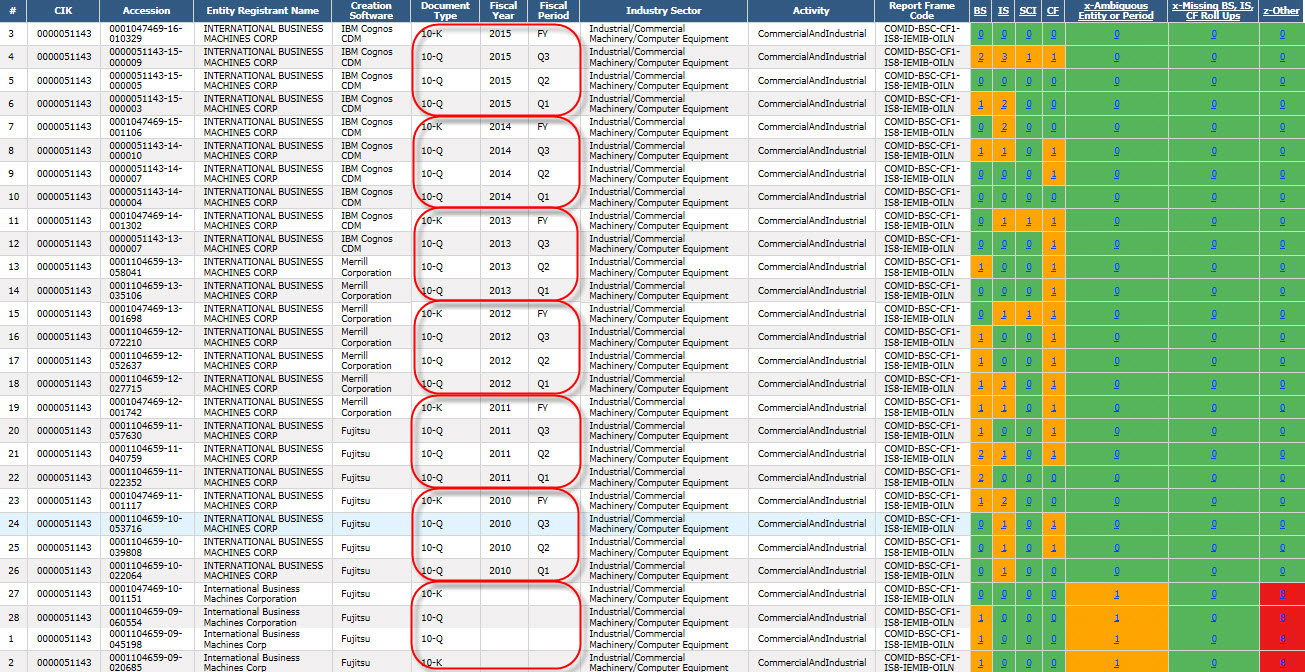Click the x-Missing roll ups value 0 in row 10
The height and width of the screenshot is (672, 1305).
pyautogui.click(x=1213, y=197)
